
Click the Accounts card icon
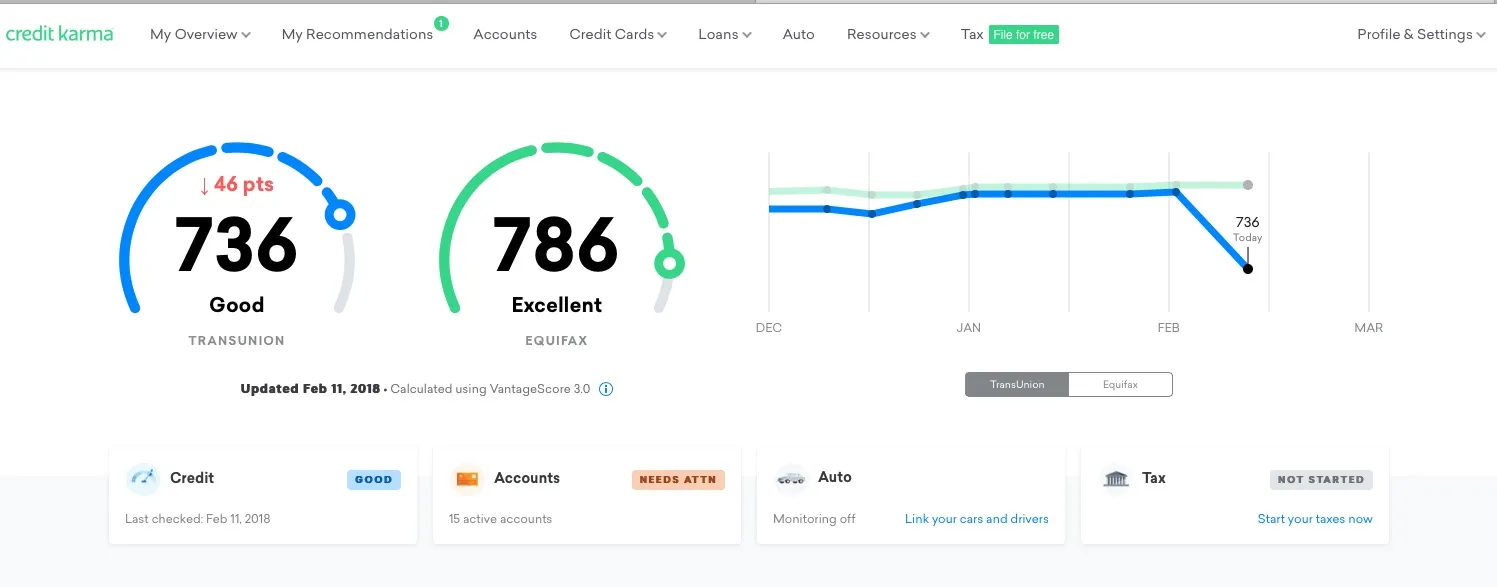coord(467,479)
